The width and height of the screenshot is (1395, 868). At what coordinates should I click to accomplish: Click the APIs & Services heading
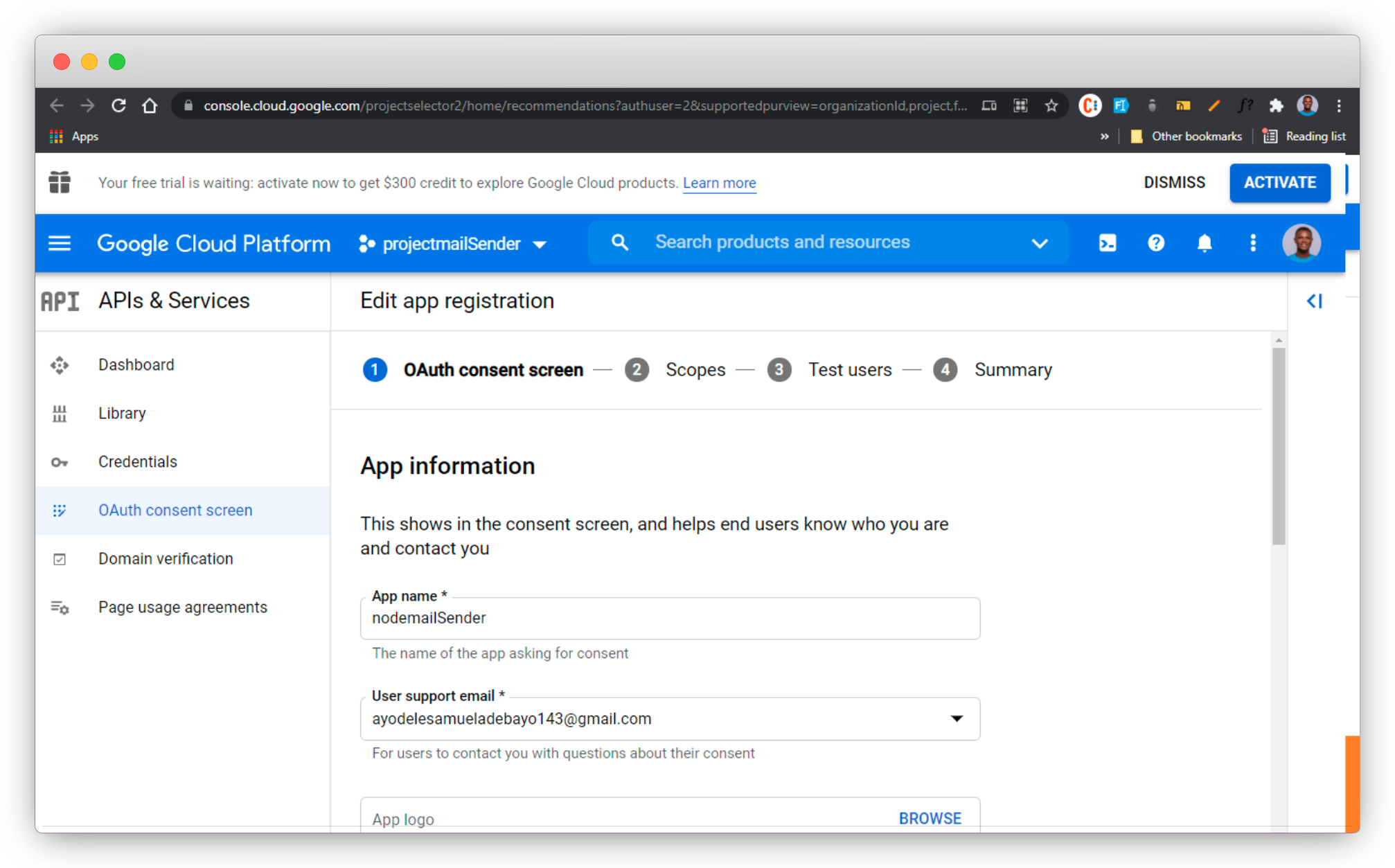click(174, 301)
